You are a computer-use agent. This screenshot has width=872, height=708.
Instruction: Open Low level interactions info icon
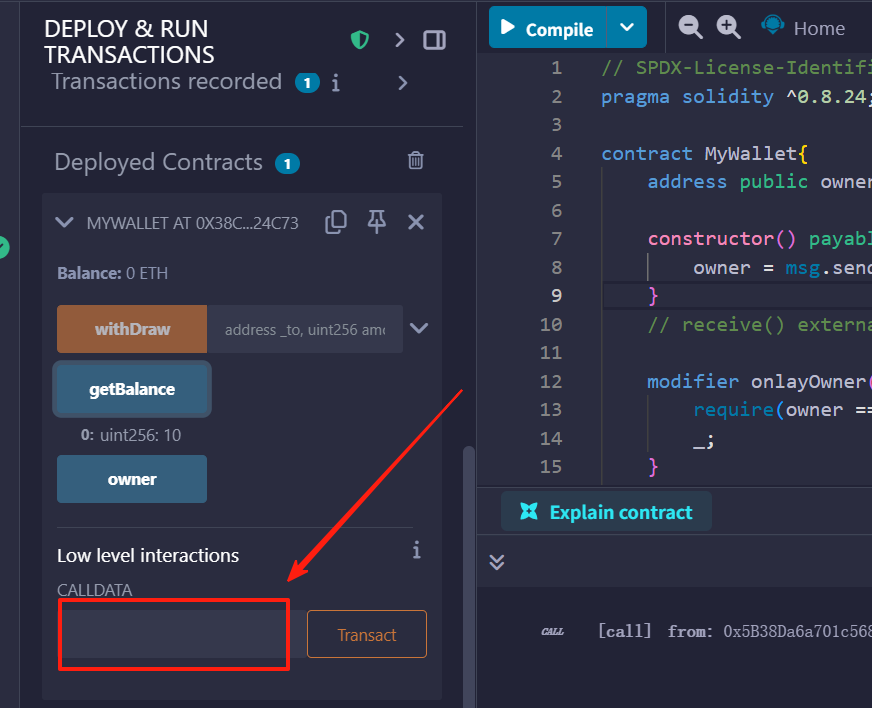[417, 550]
